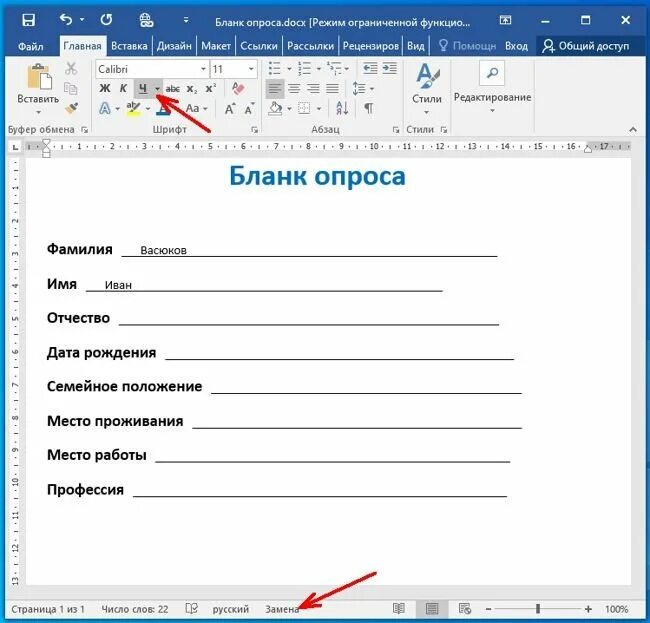Collapse the ribbon with the chevron
The height and width of the screenshot is (623, 650).
pos(633,130)
